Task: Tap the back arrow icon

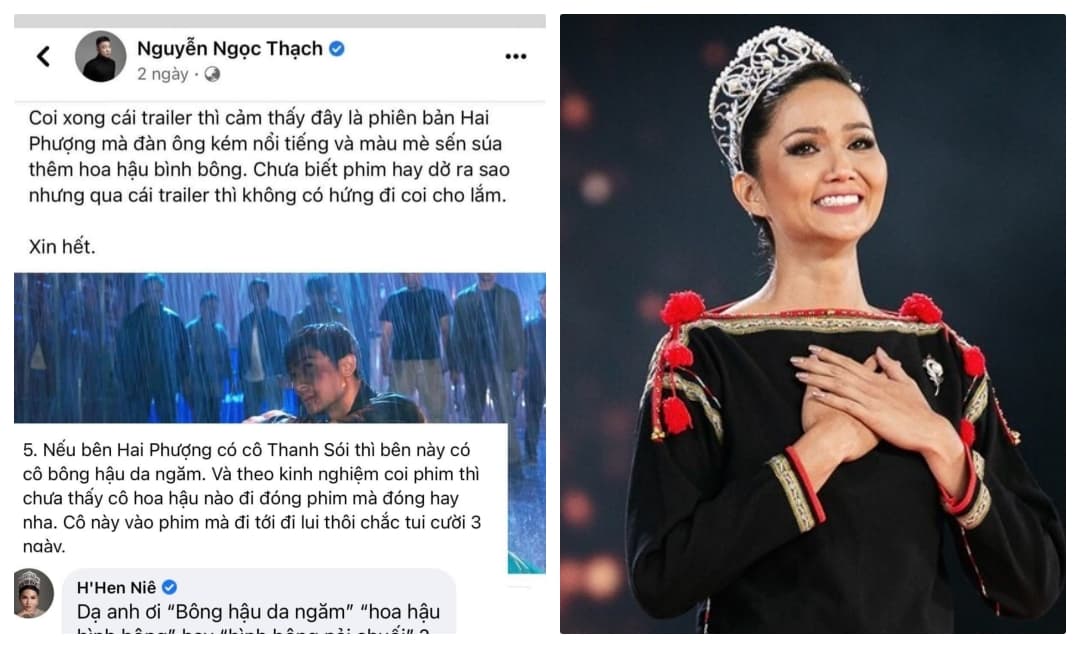Action: [44, 56]
